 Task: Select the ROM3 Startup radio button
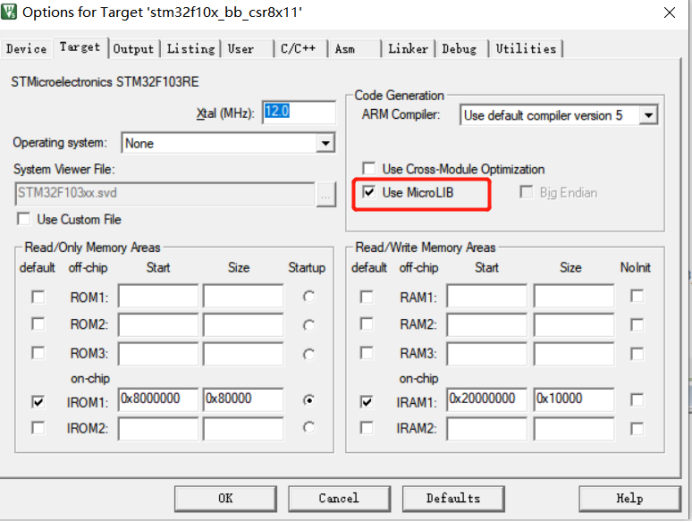point(309,354)
